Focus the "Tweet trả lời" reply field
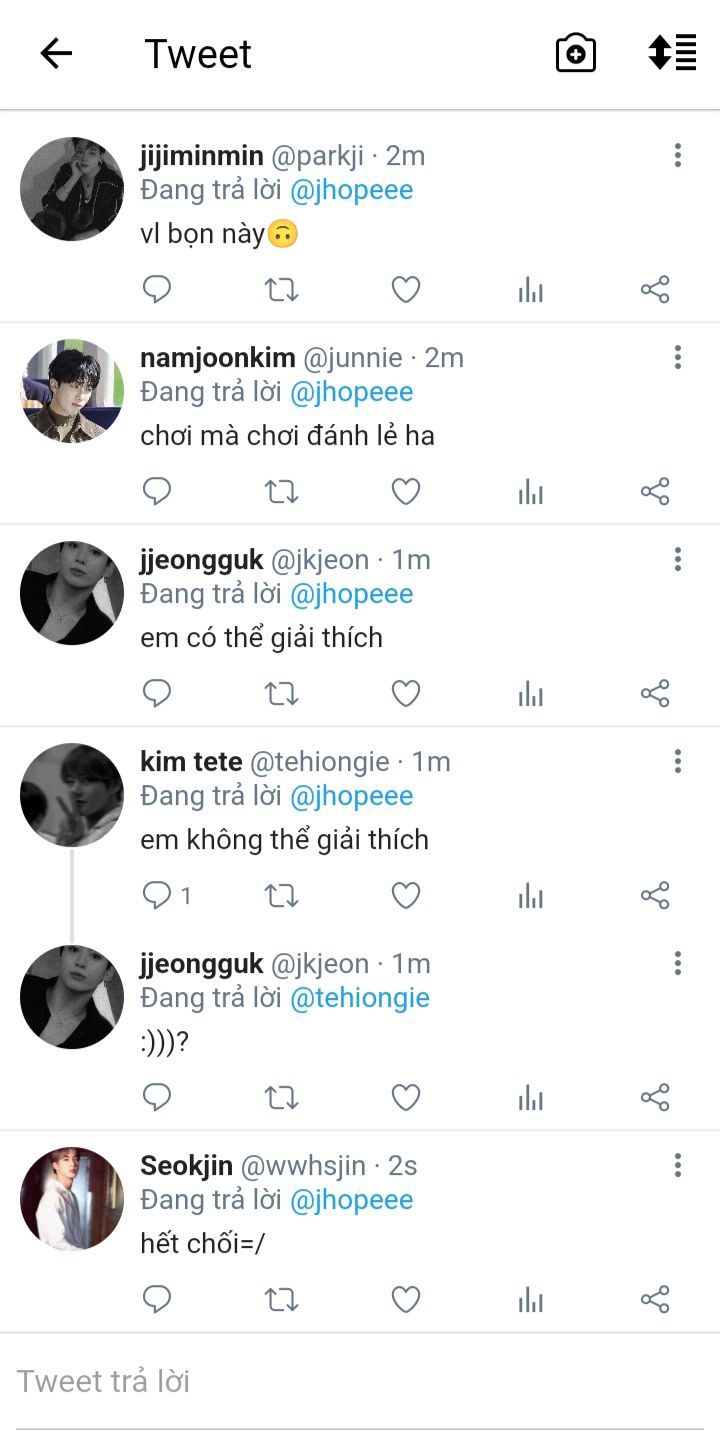The width and height of the screenshot is (720, 1436). (360, 1382)
